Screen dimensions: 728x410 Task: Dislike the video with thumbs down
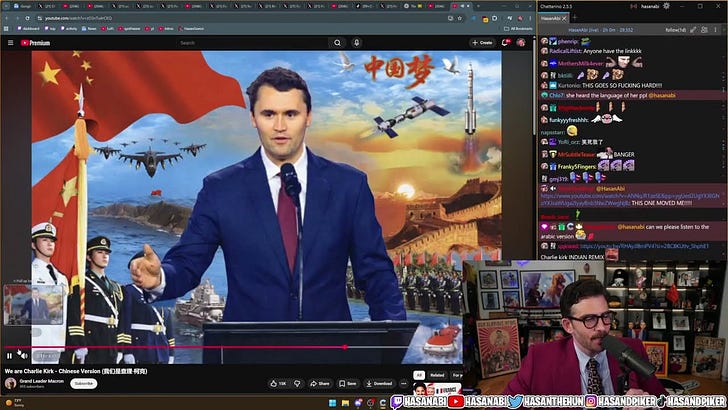pyautogui.click(x=297, y=384)
